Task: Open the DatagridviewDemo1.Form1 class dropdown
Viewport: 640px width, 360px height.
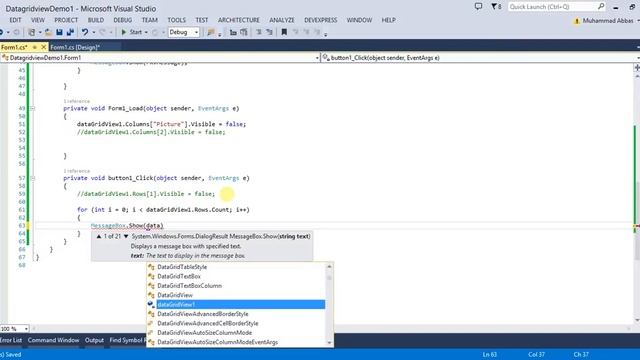Action: 160,58
